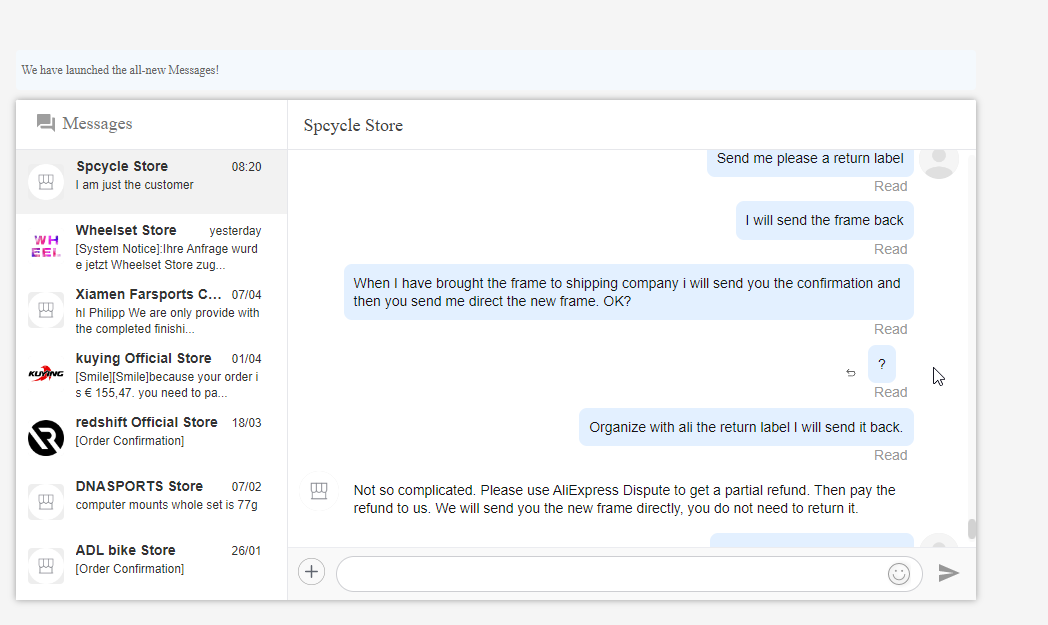Click the Wheelset Store logo avatar
Viewport: 1048px width, 625px height.
click(46, 246)
